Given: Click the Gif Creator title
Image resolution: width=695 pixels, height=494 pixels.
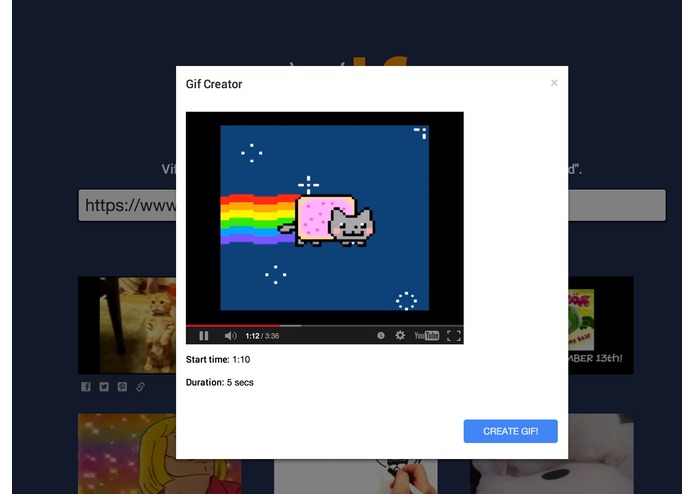Looking at the screenshot, I should tap(214, 84).
